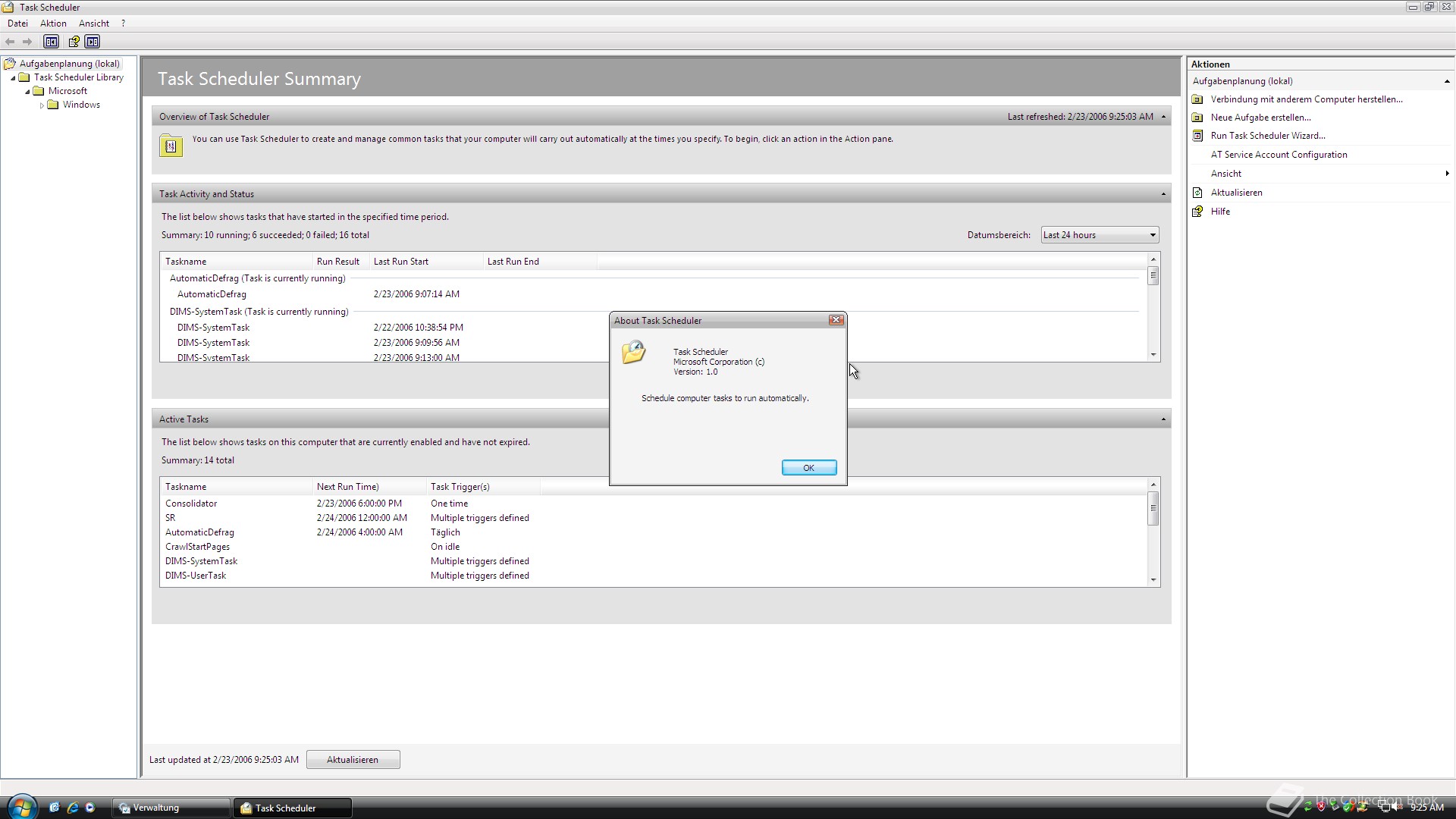Screen dimensions: 1456x819
Task: Open the Aktion menu
Action: pyautogui.click(x=53, y=24)
